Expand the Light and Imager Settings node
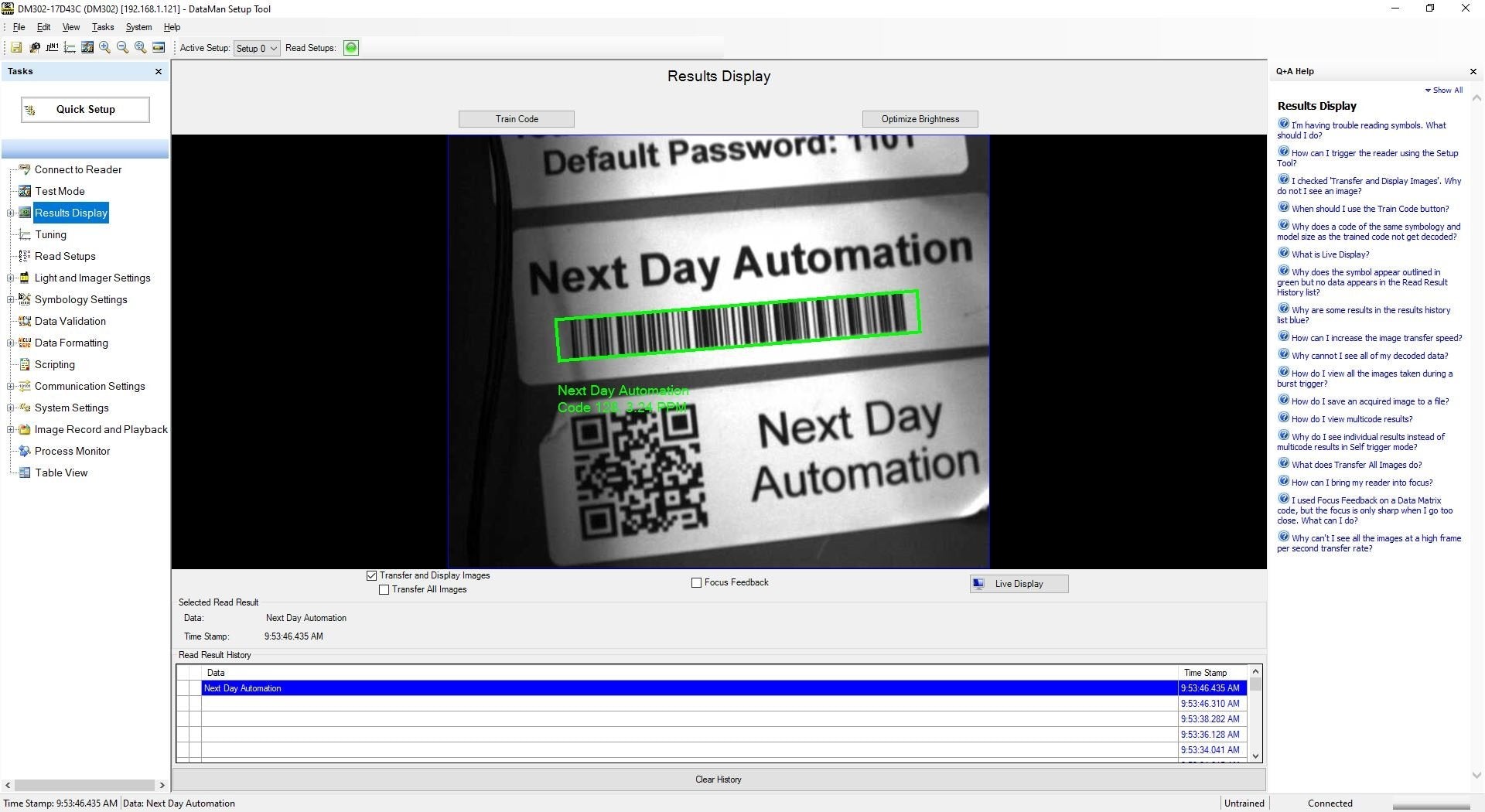The width and height of the screenshot is (1485, 812). coord(10,278)
